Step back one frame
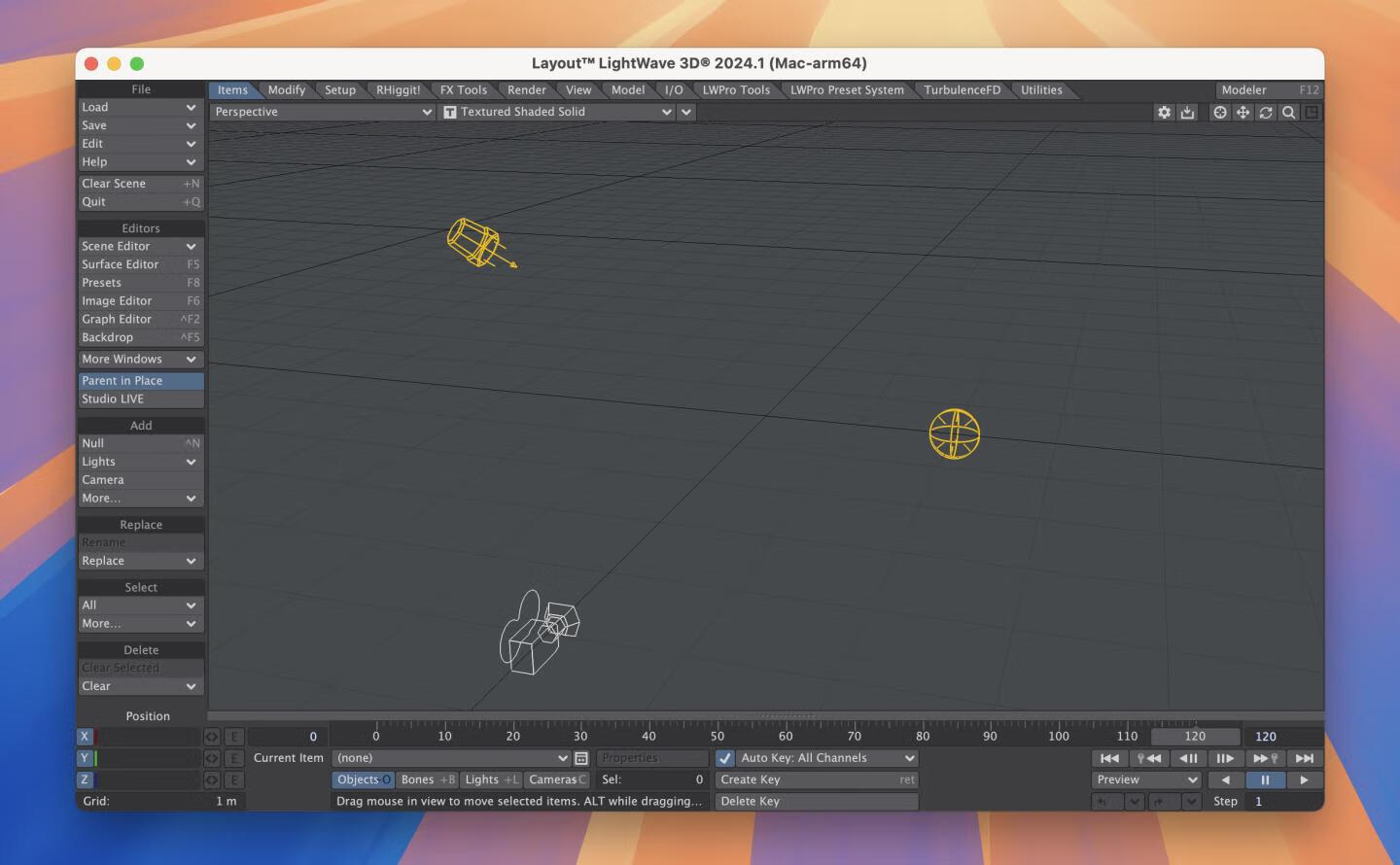Viewport: 1400px width, 865px height. [1188, 758]
